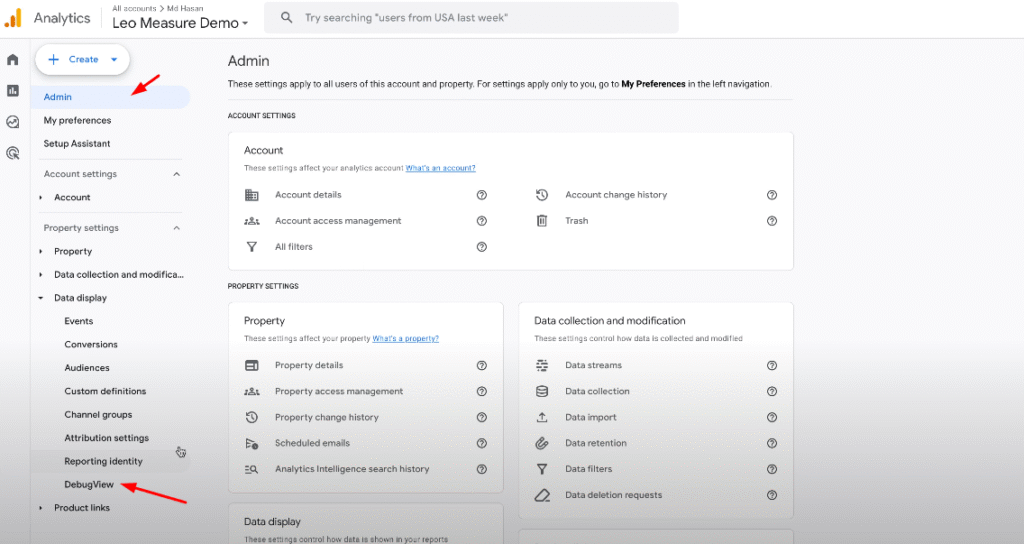1024x544 pixels.
Task: Click the Property change history icon
Action: (251, 417)
